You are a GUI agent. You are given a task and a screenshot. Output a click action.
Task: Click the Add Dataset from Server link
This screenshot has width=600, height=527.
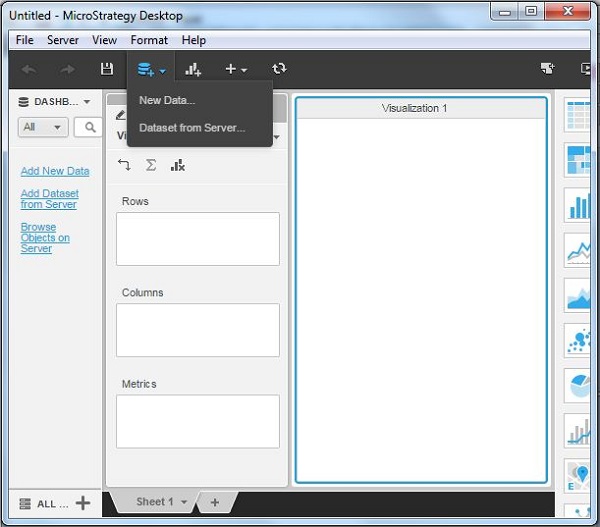click(x=49, y=199)
